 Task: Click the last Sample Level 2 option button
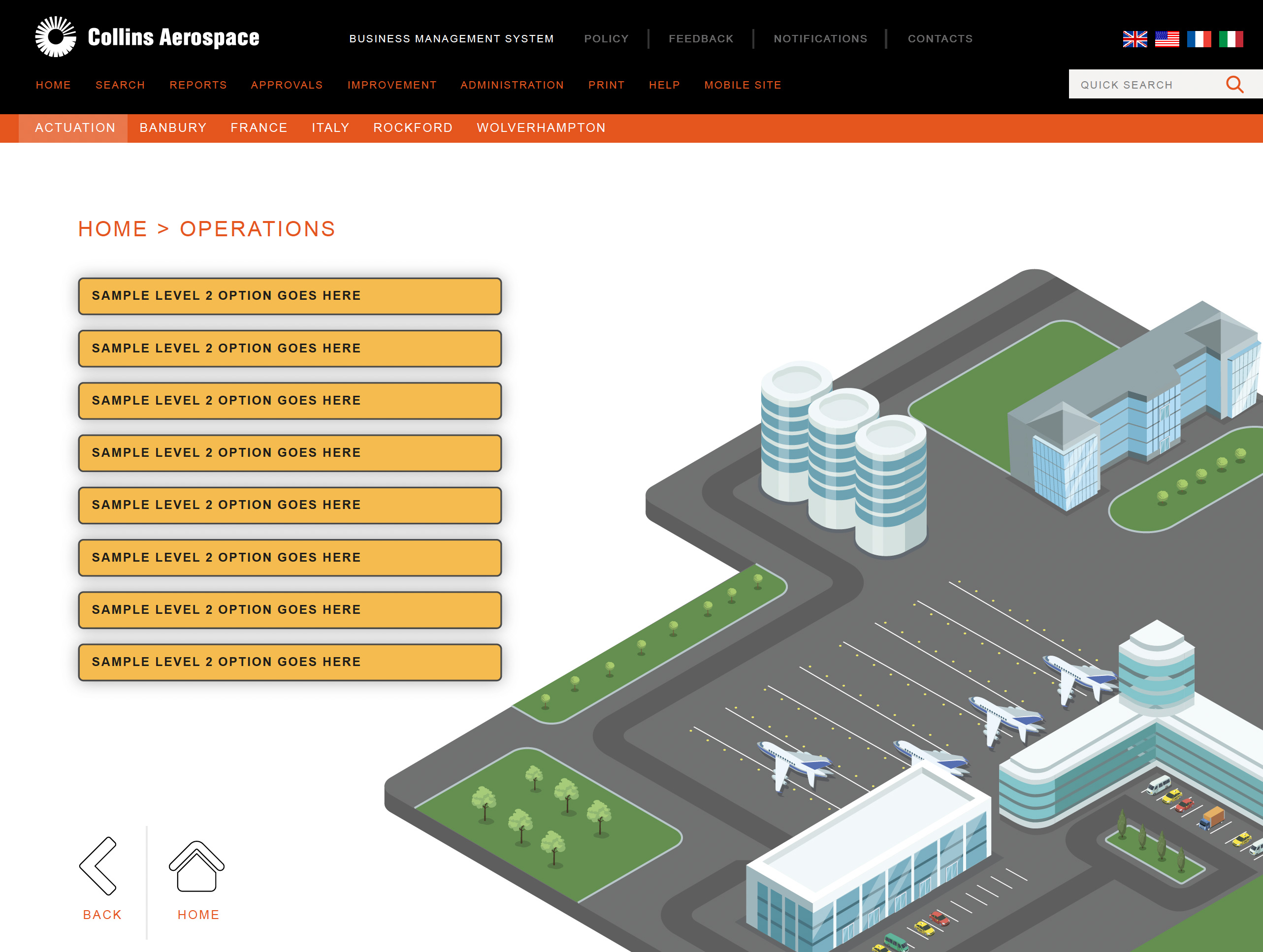pos(290,662)
